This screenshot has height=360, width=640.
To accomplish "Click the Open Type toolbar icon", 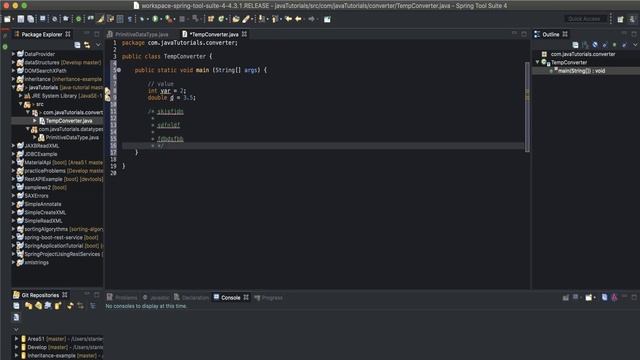I will [x=236, y=19].
